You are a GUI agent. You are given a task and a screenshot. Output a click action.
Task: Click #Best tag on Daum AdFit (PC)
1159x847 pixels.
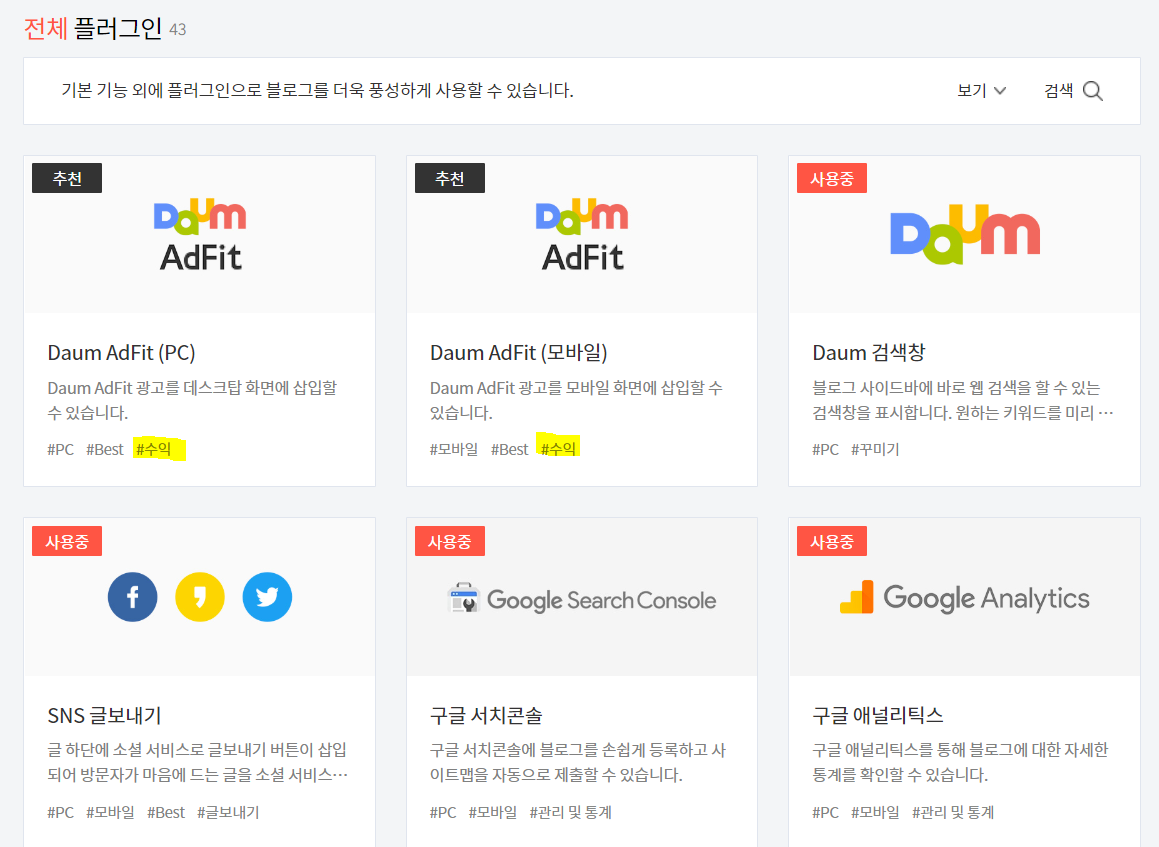click(104, 449)
